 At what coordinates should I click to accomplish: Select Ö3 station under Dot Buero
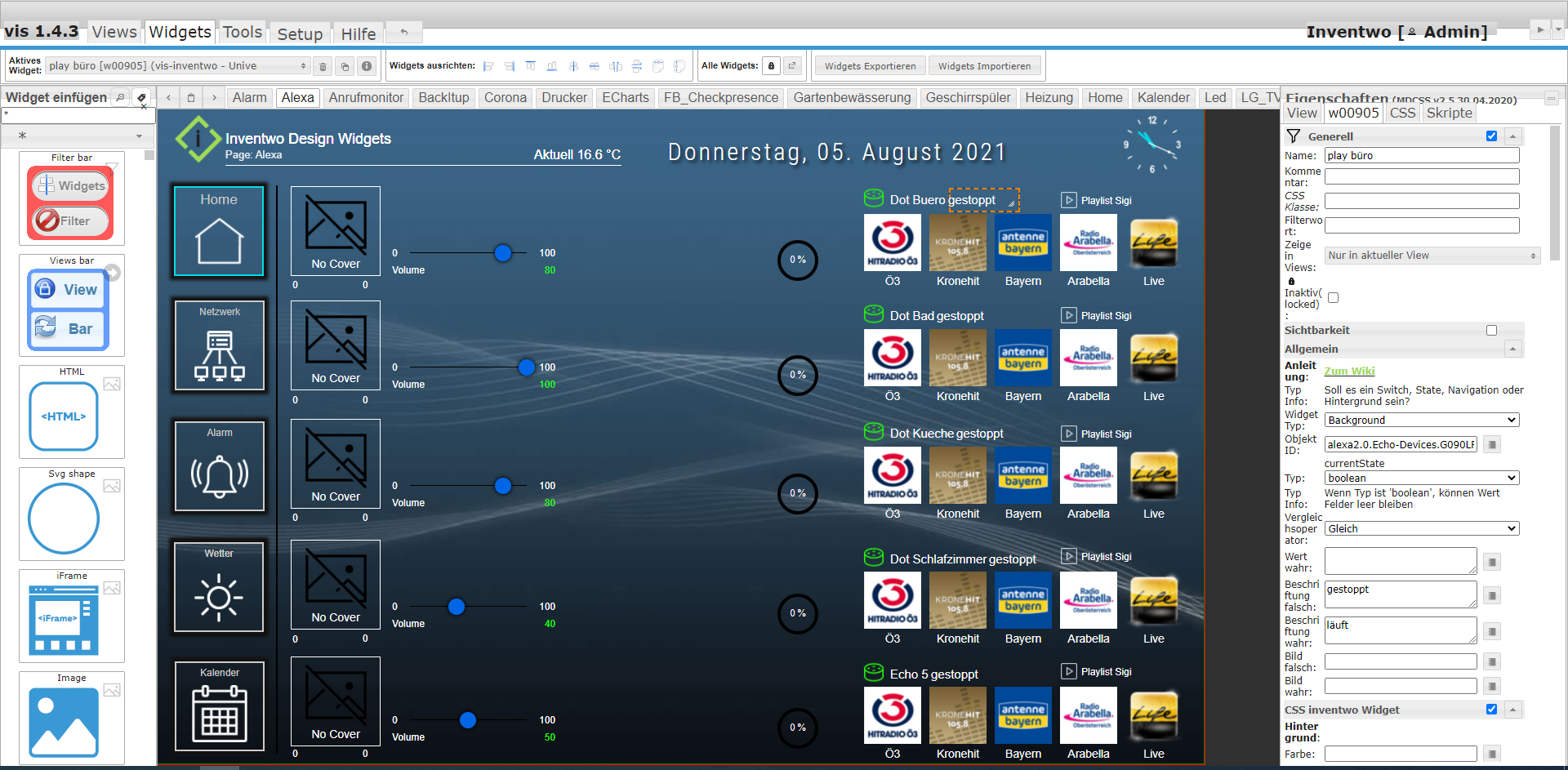[893, 243]
